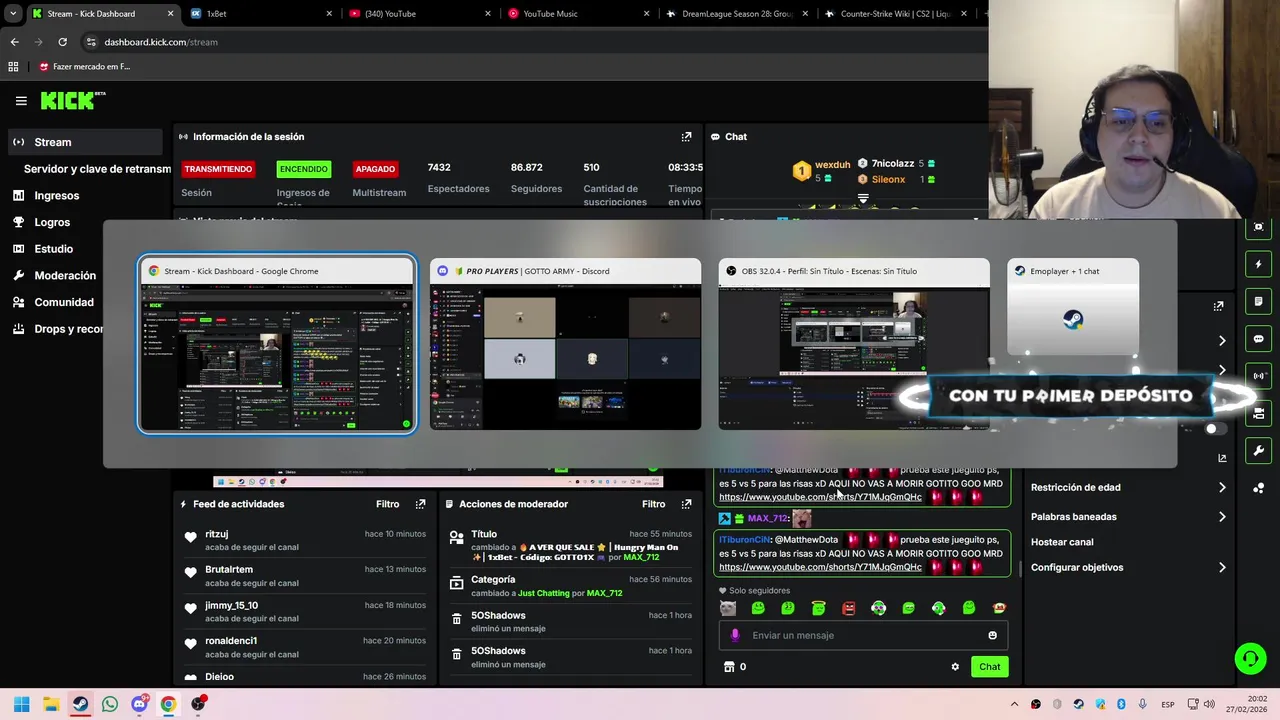1280x720 pixels.
Task: Select Brutairtem follow event
Action: (303, 576)
